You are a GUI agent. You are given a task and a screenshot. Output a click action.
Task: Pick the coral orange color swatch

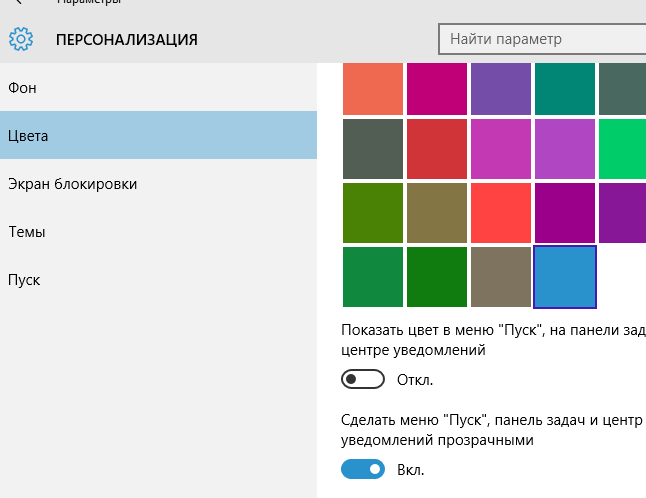[x=373, y=88]
